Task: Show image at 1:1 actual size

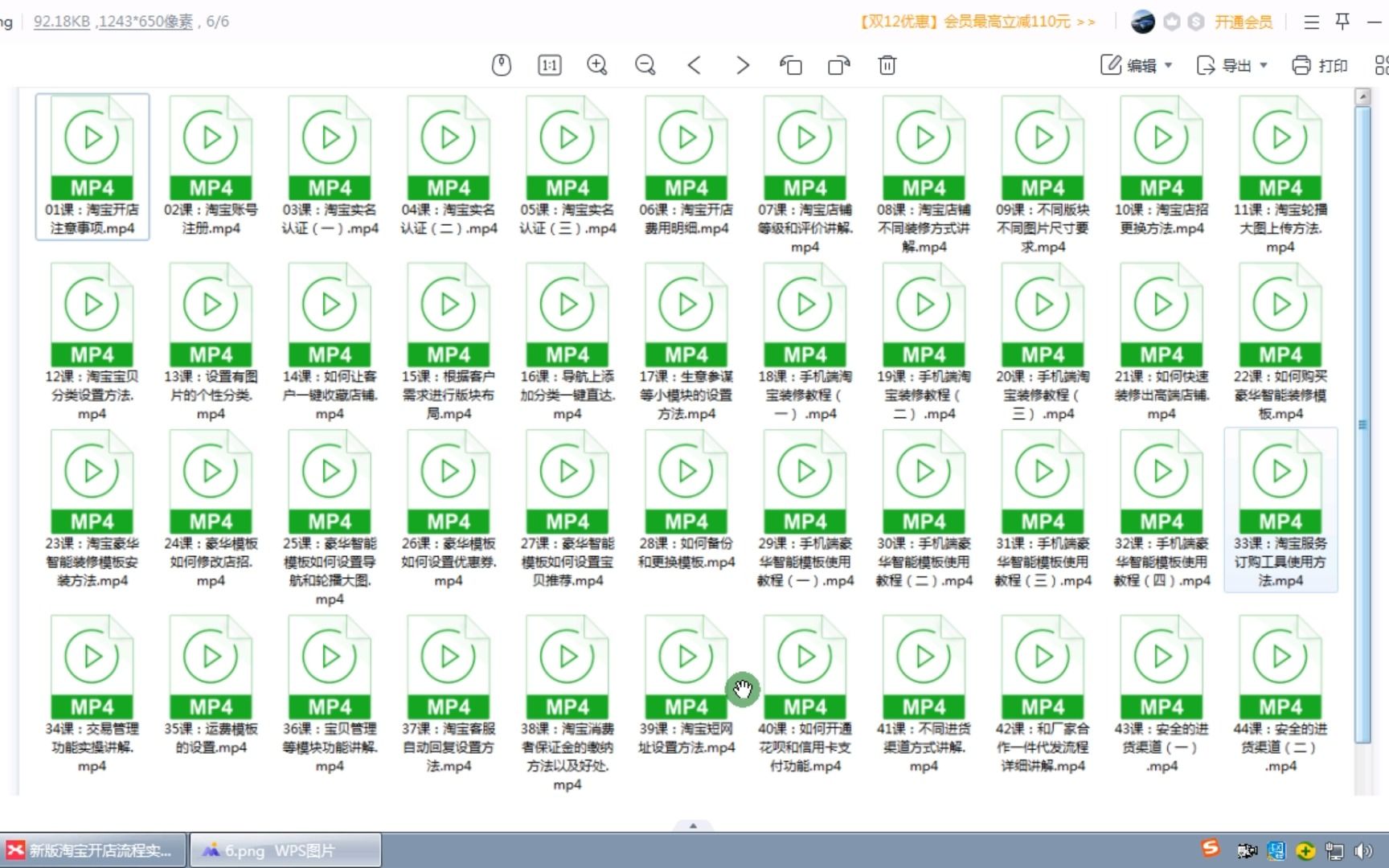Action: pyautogui.click(x=550, y=65)
